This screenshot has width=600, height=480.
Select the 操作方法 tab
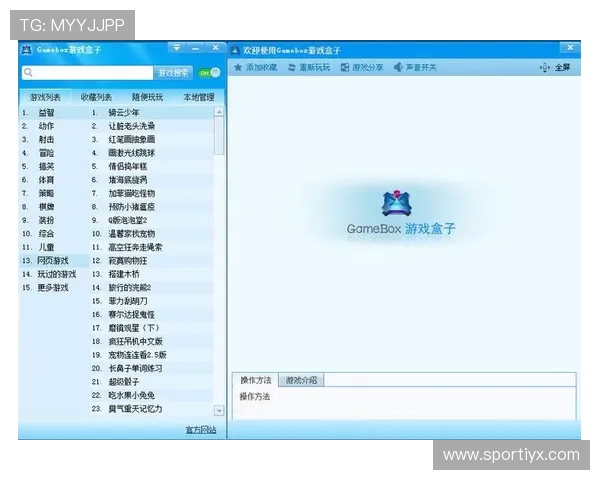point(256,380)
